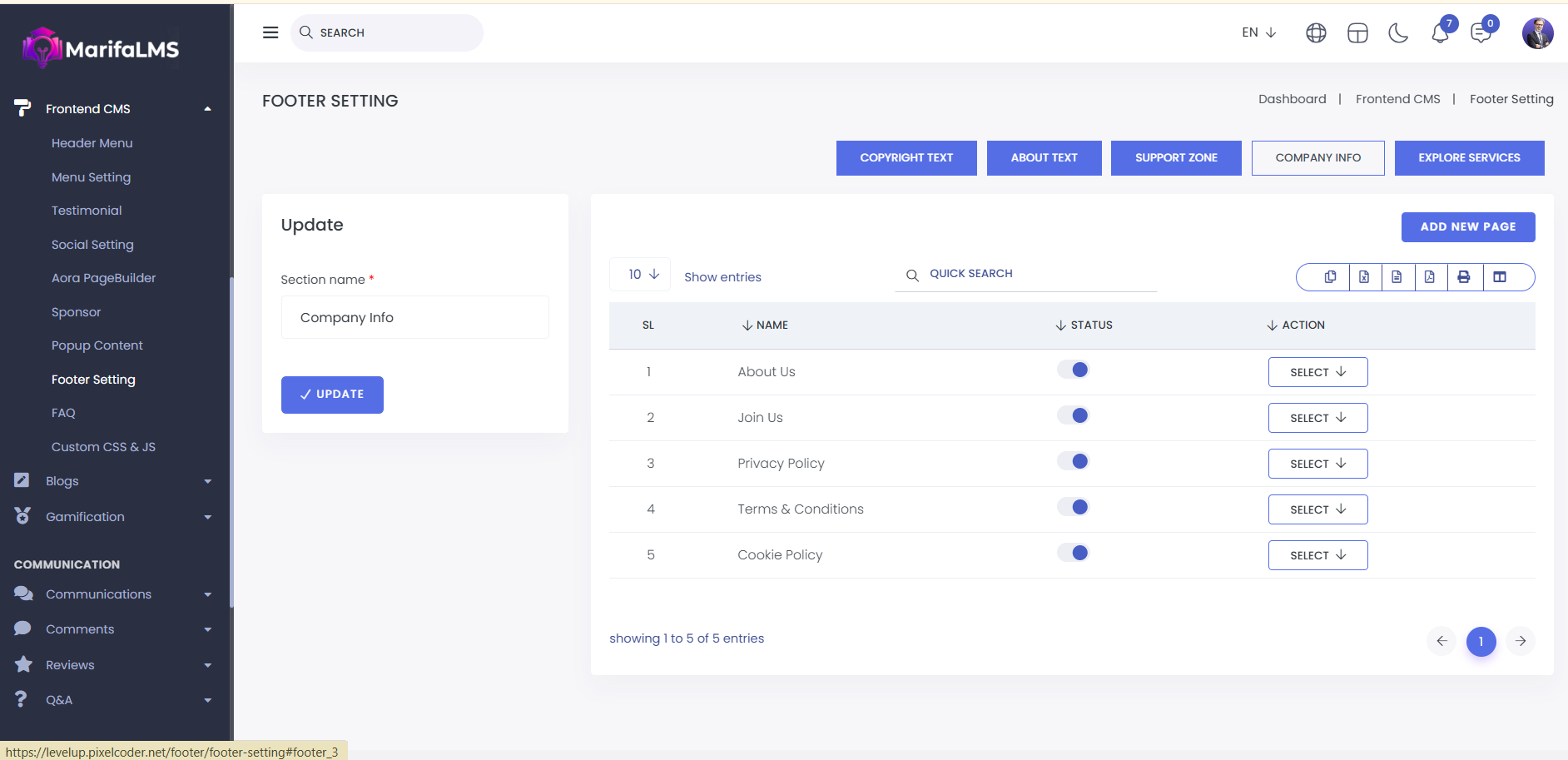Print the table with printer icon
Image resolution: width=1568 pixels, height=760 pixels.
click(1463, 277)
